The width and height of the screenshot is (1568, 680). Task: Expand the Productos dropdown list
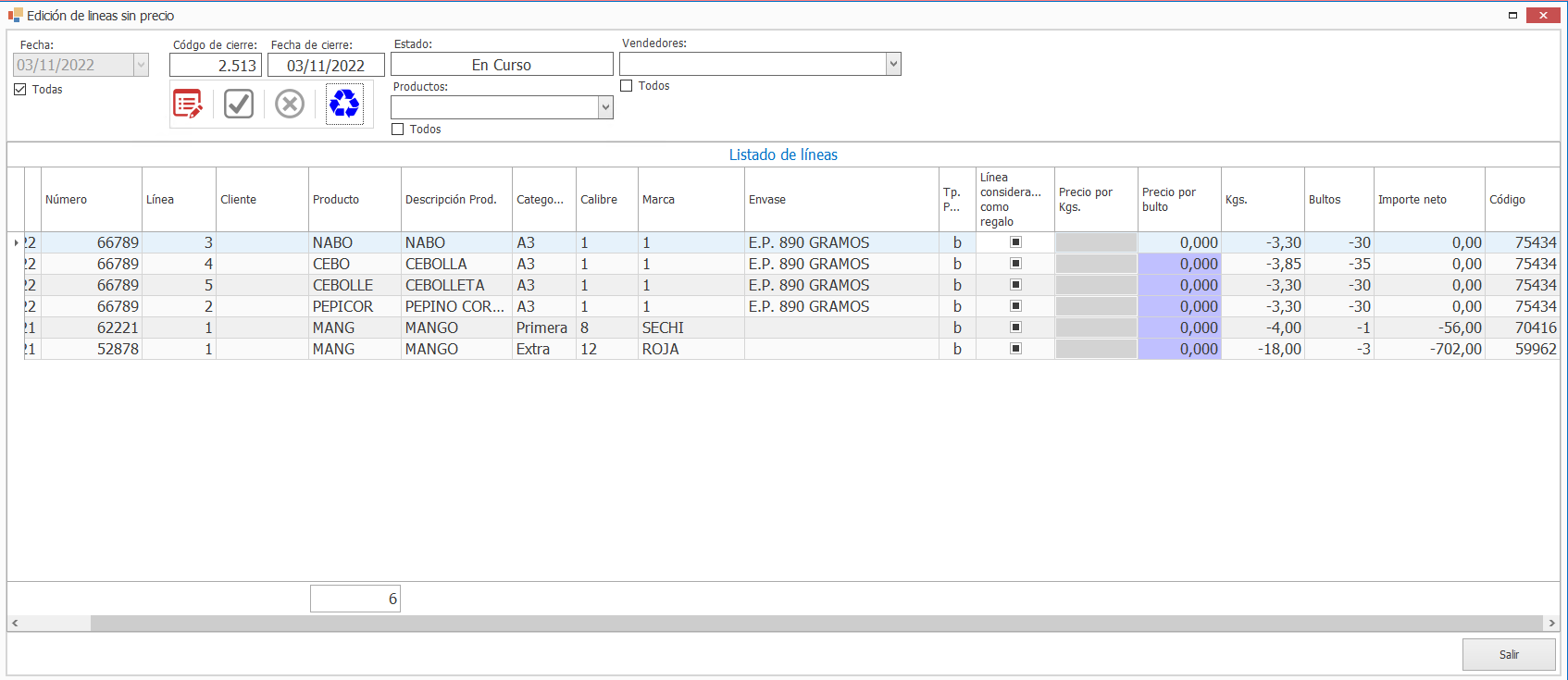[x=605, y=107]
